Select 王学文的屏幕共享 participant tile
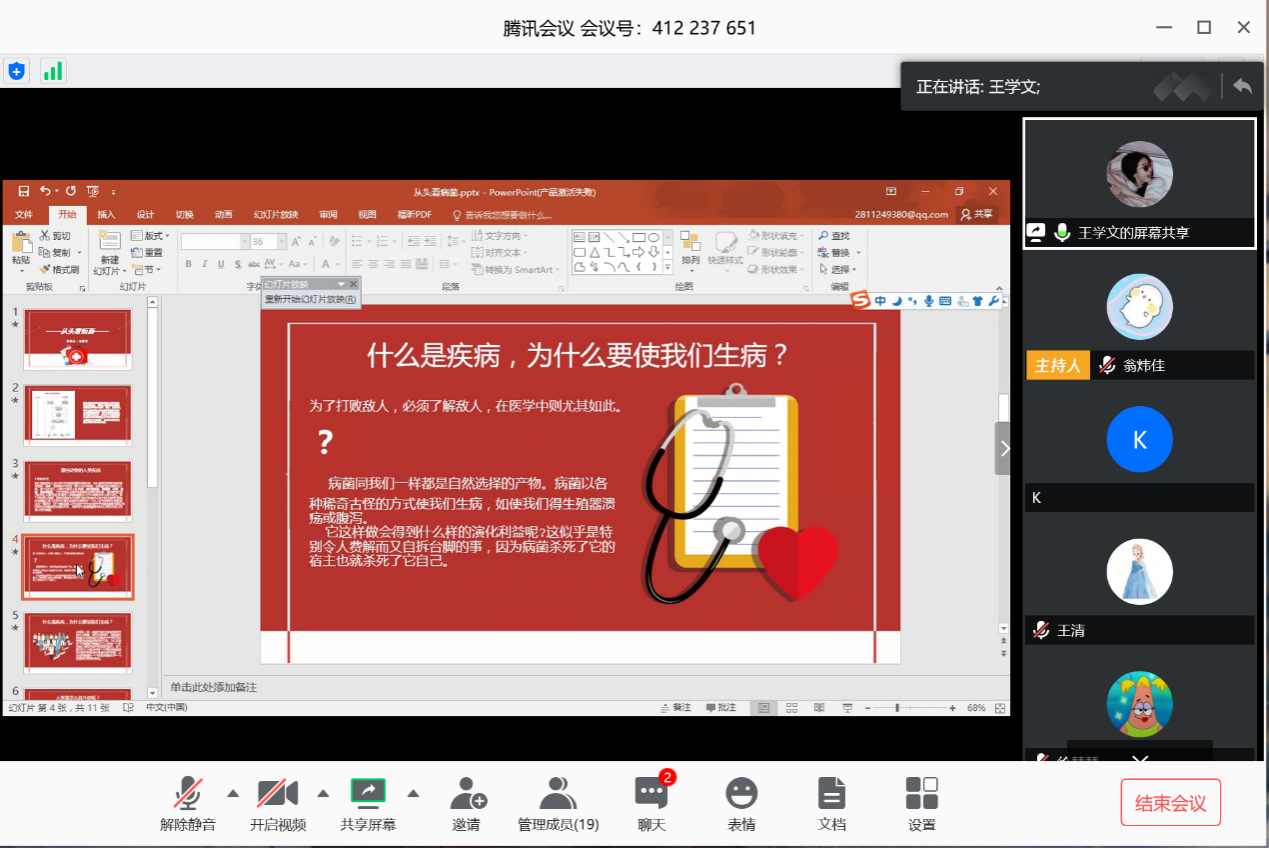Screen dimensions: 1269x848 [x=1139, y=183]
